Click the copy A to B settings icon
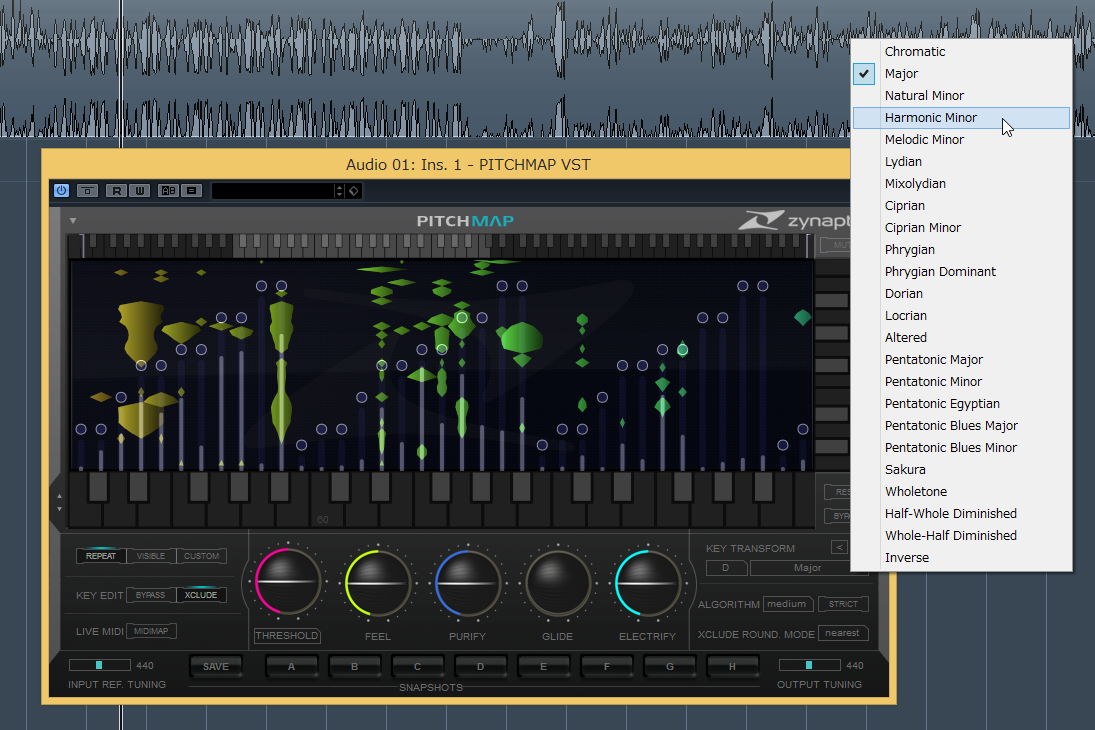This screenshot has height=730, width=1095. tap(191, 191)
